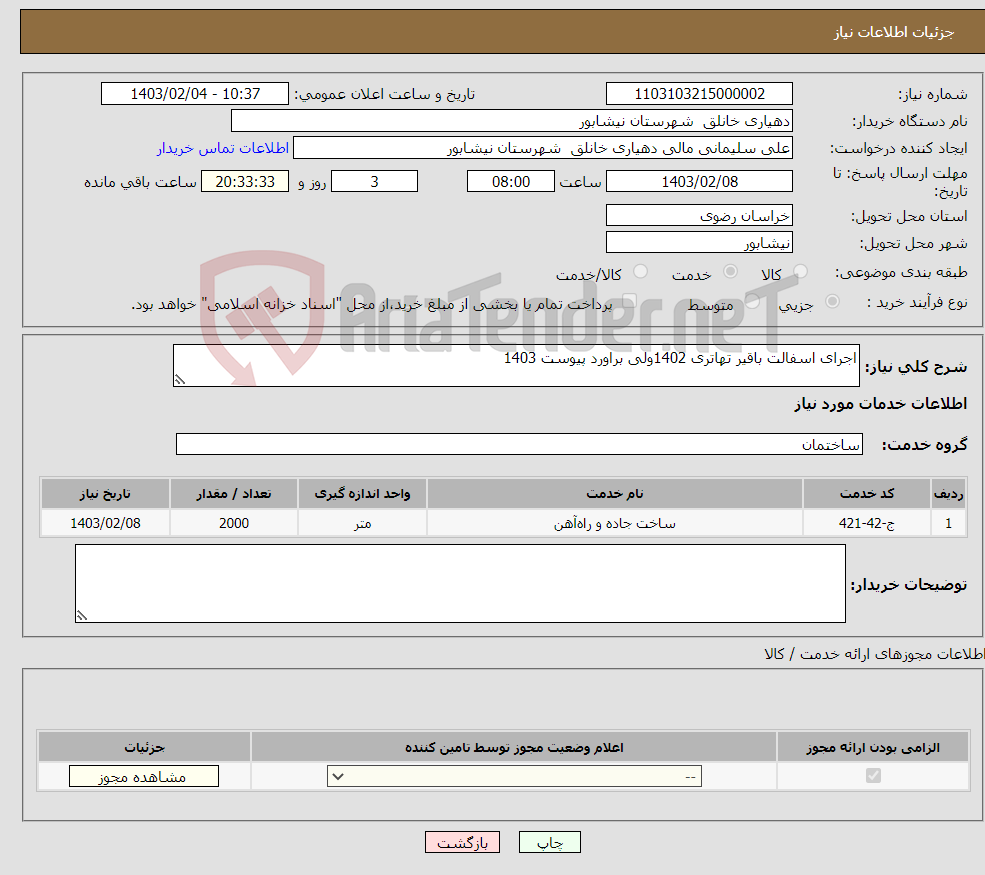Click the unit cell متر
Screen dimensions: 985x875
[x=362, y=523]
